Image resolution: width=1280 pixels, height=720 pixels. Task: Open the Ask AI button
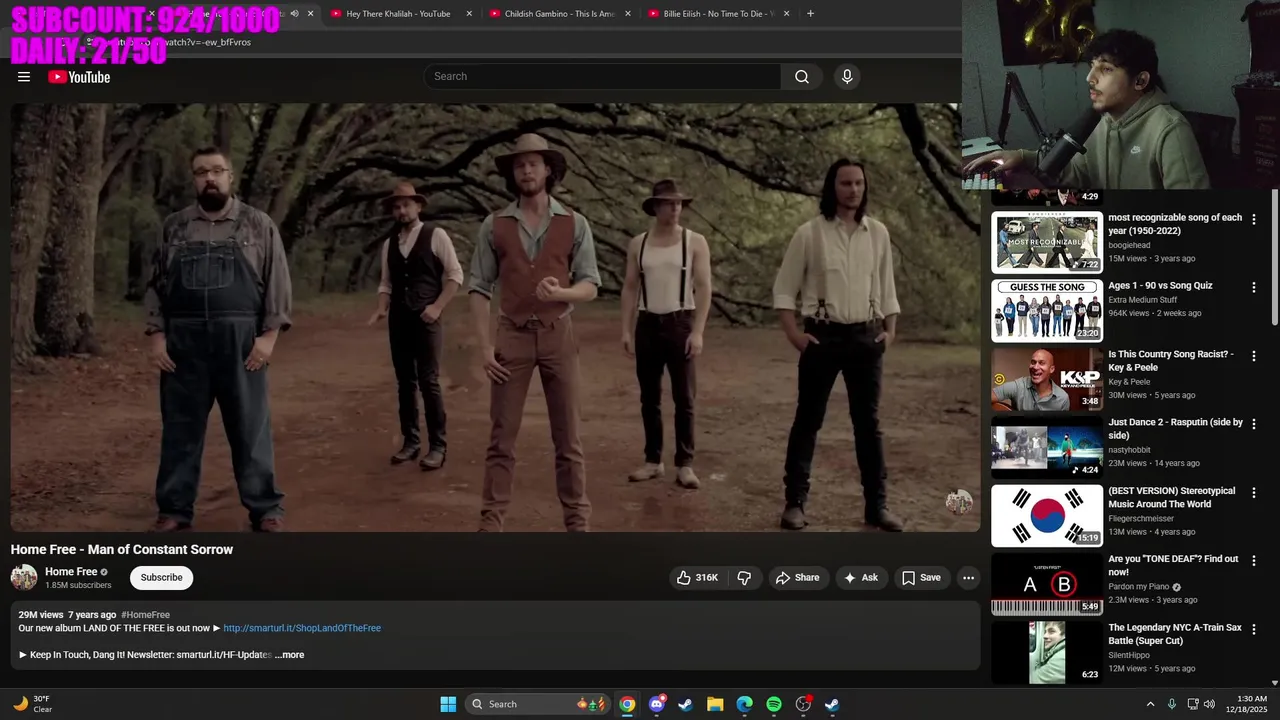point(861,578)
